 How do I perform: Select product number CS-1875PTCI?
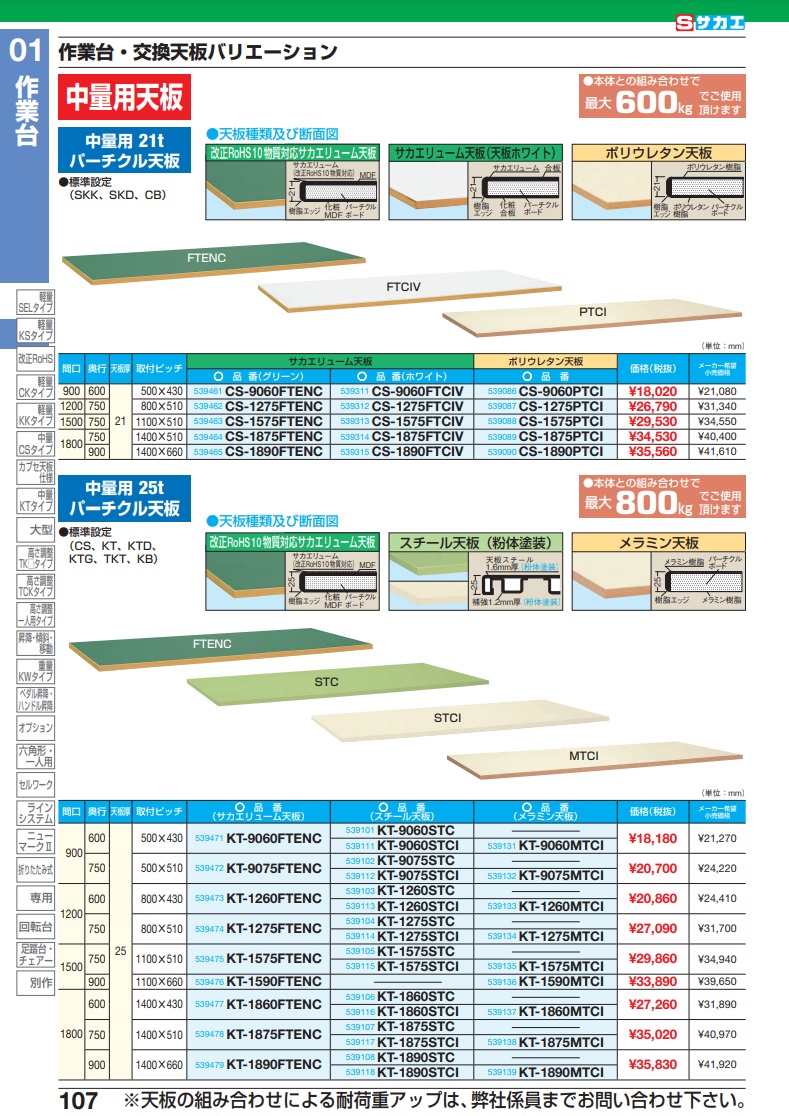pos(561,436)
